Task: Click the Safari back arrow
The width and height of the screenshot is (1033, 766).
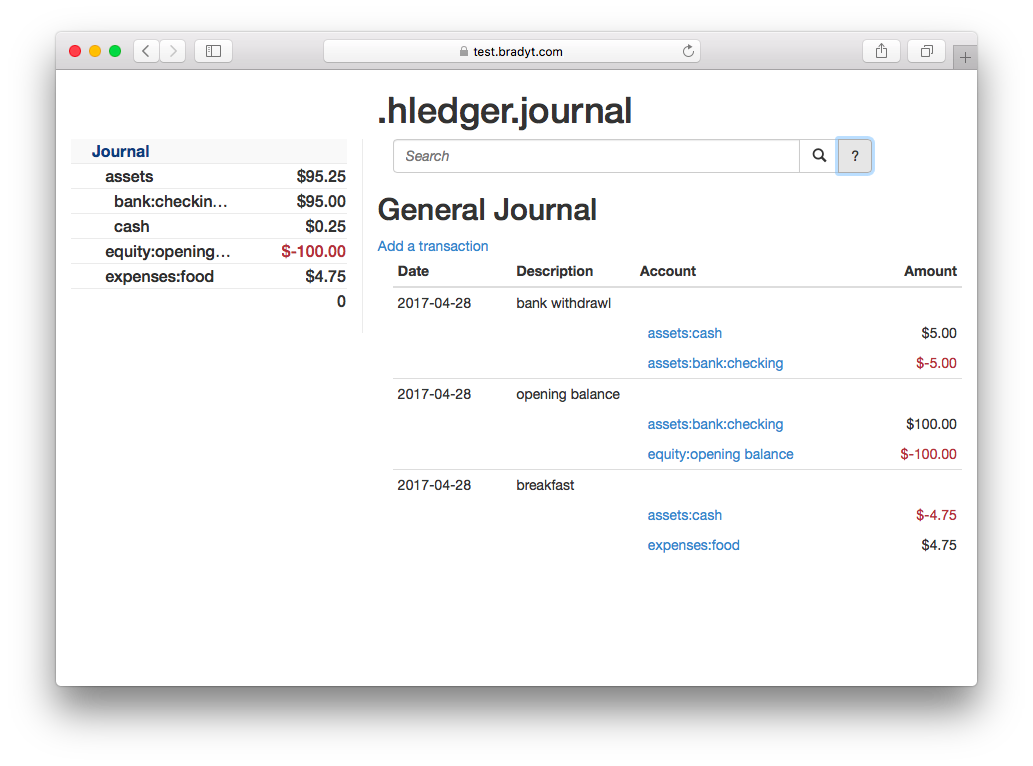Action: click(x=146, y=51)
